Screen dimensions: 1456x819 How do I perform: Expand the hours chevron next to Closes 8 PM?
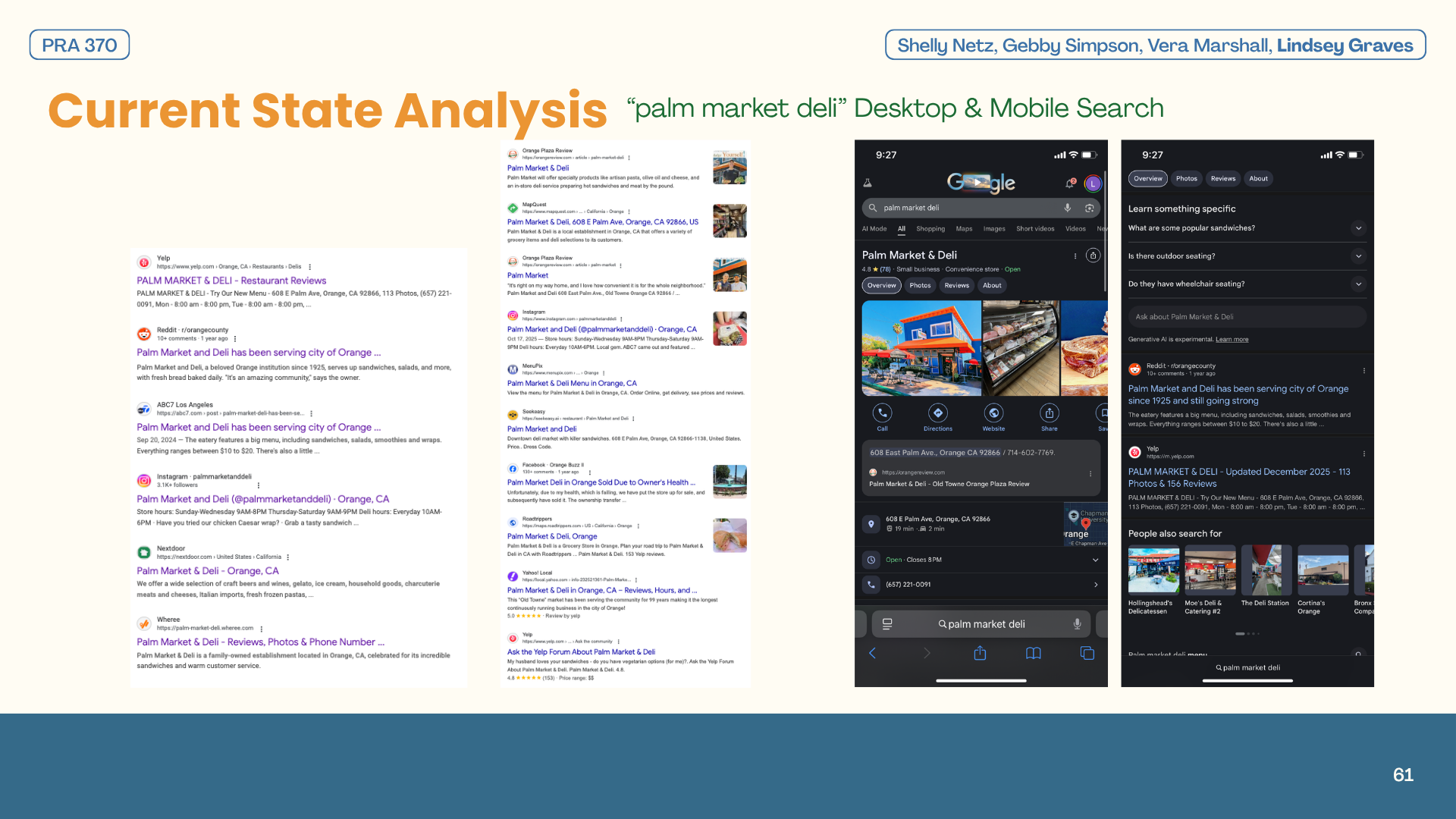coord(1095,560)
